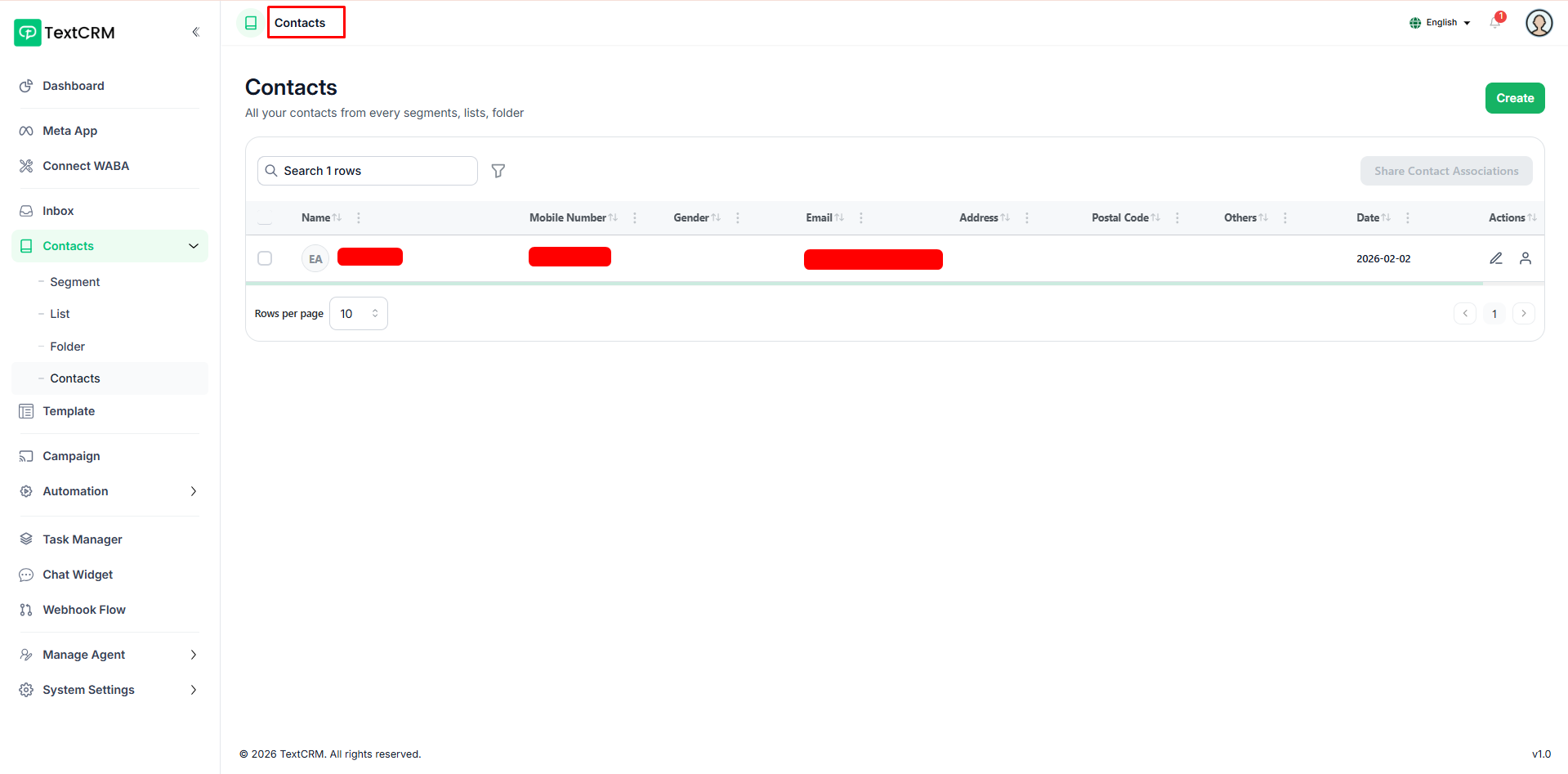This screenshot has width=1568, height=774.
Task: Select the EA contact row checkbox
Action: 265,258
